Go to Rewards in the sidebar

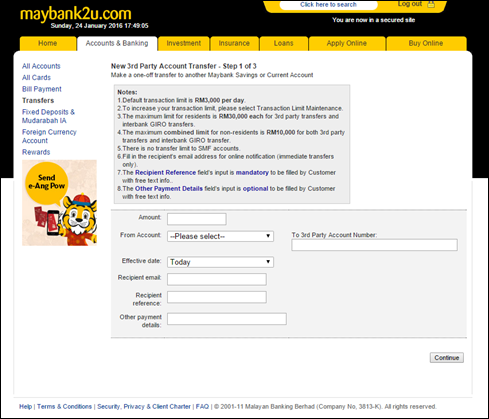(x=36, y=152)
